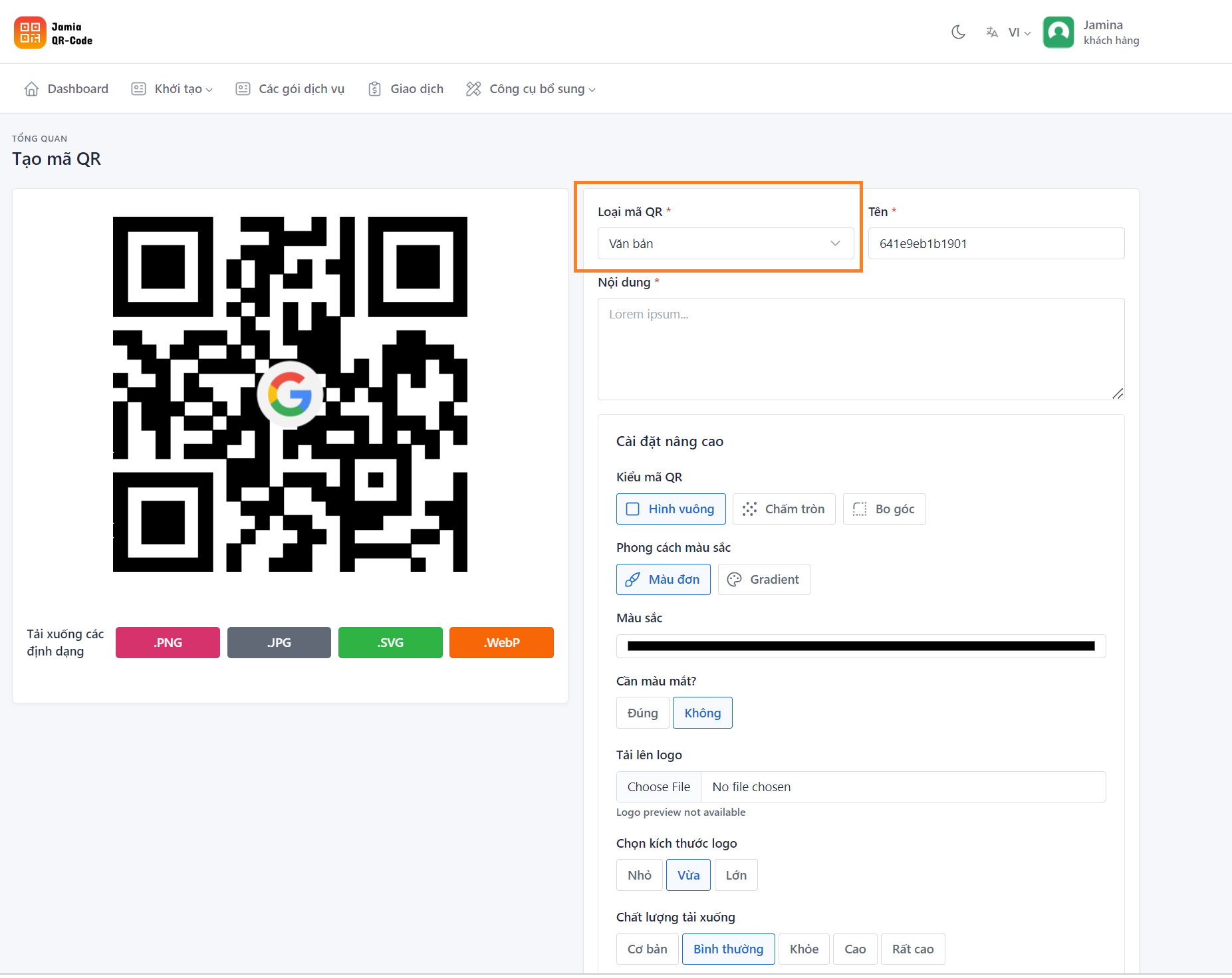Click the Jamia QR-Code logo icon
Viewport: 1232px width, 978px height.
tap(30, 33)
